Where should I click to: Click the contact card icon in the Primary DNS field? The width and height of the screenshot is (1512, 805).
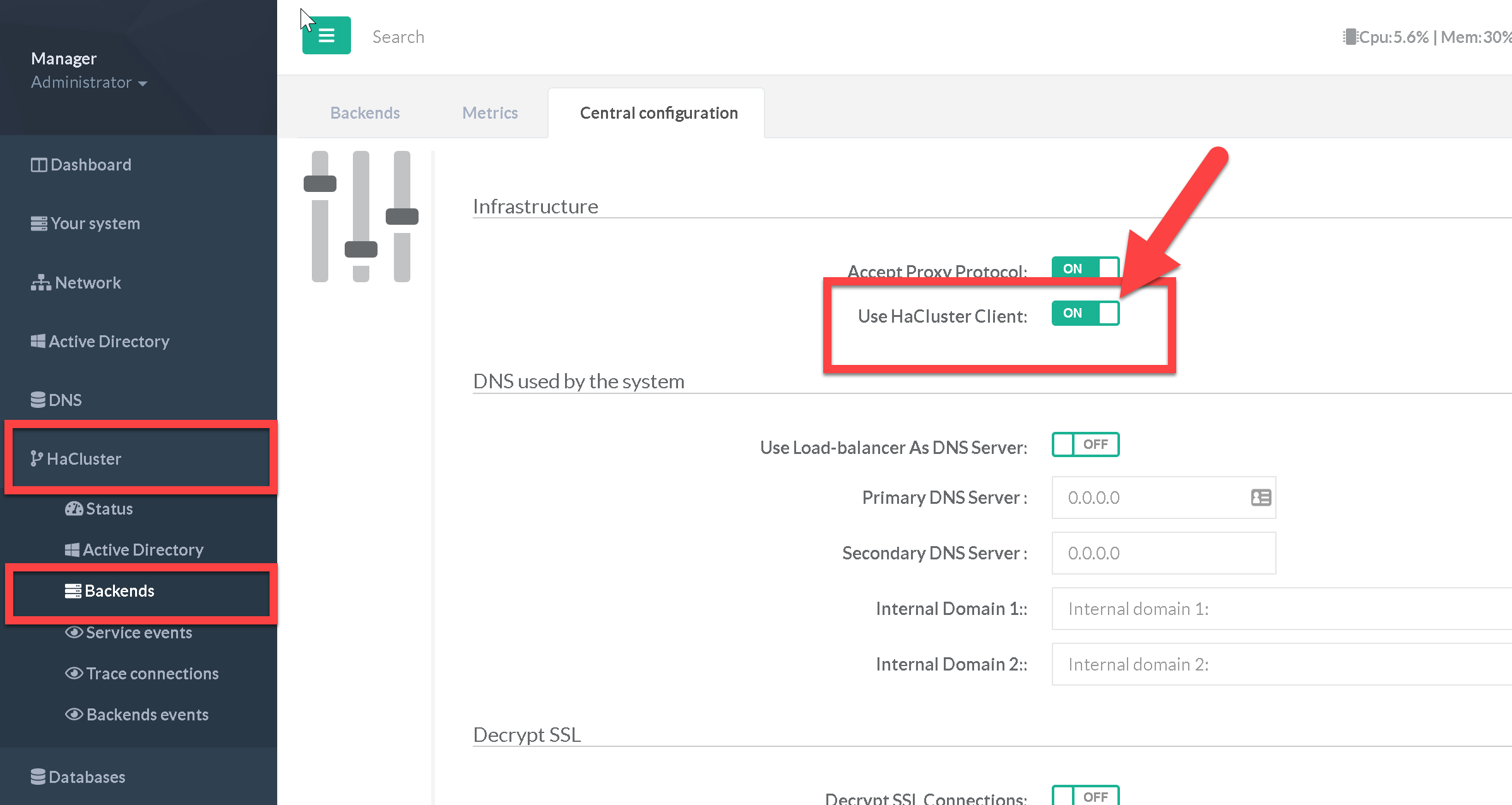click(x=1261, y=498)
